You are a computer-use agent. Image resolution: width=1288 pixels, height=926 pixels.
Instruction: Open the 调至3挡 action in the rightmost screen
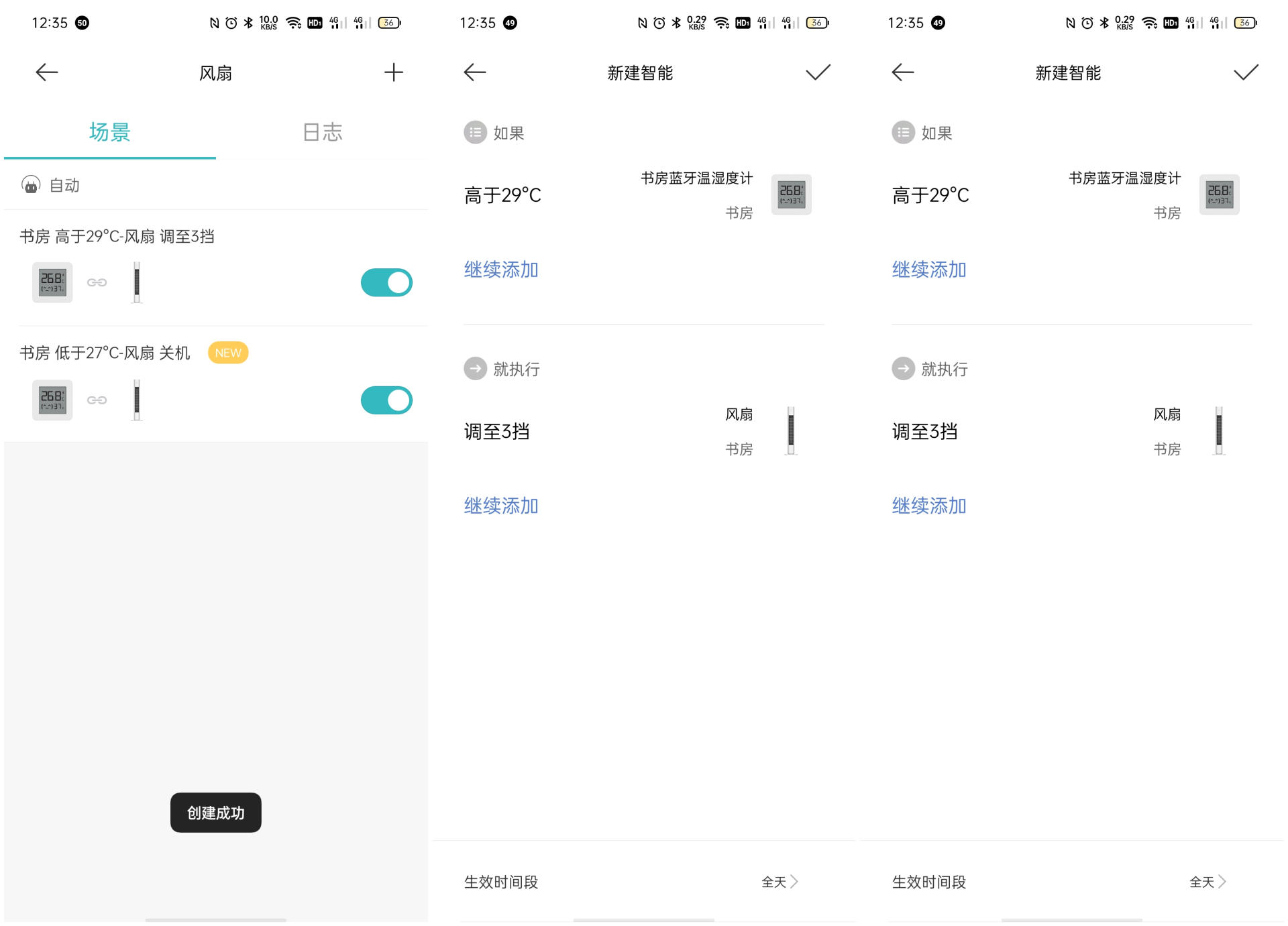coord(925,431)
